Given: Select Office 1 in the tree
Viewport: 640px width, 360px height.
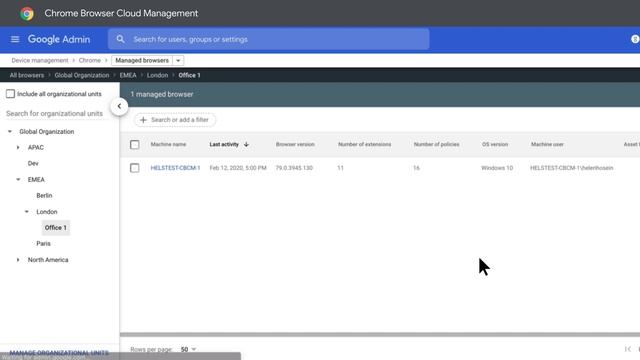Looking at the screenshot, I should tap(56, 228).
